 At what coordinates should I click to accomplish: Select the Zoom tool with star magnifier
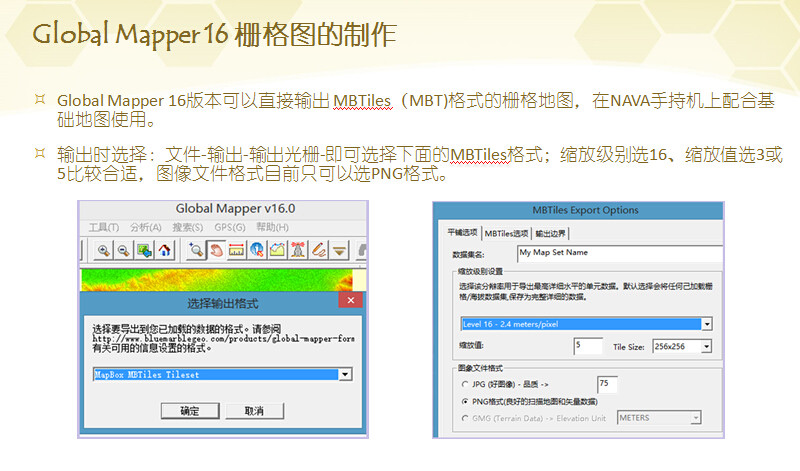coord(196,250)
